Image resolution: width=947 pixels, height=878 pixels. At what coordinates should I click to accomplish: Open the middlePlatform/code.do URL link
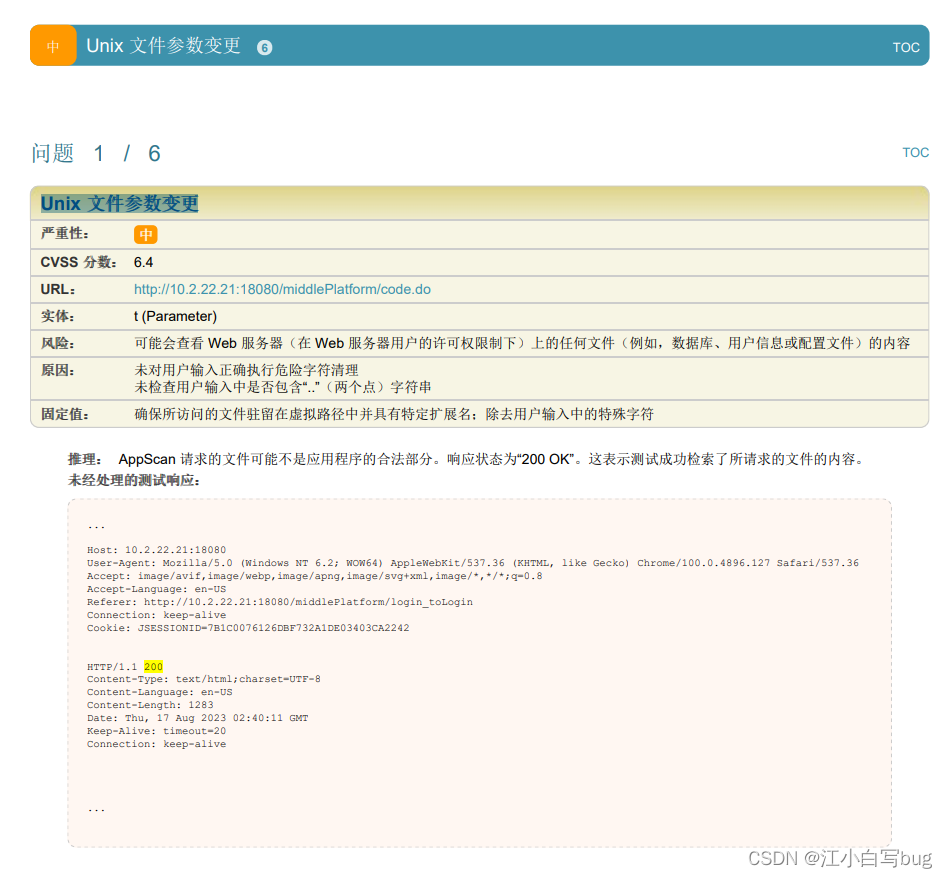click(x=282, y=289)
